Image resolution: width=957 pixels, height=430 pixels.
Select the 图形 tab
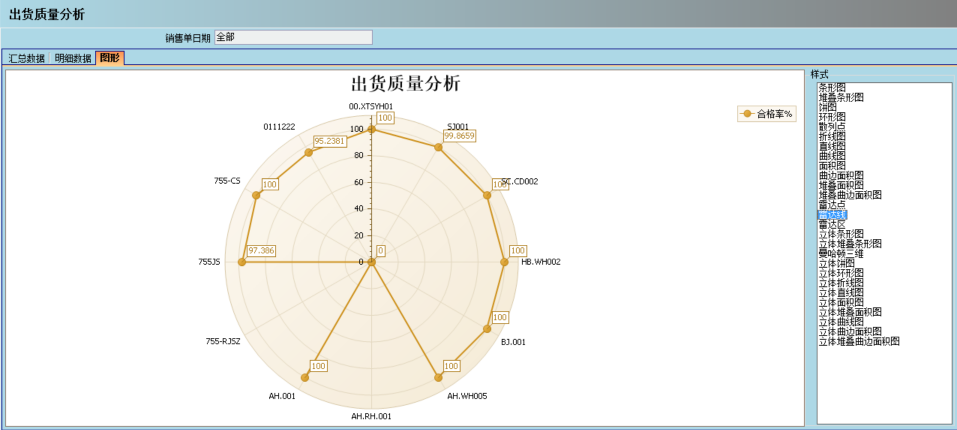point(109,58)
